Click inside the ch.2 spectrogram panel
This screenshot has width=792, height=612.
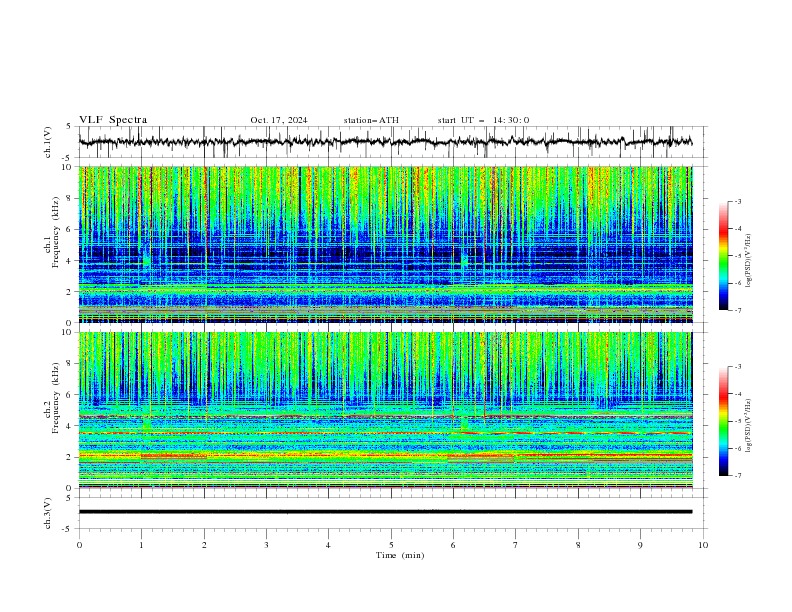click(x=385, y=410)
